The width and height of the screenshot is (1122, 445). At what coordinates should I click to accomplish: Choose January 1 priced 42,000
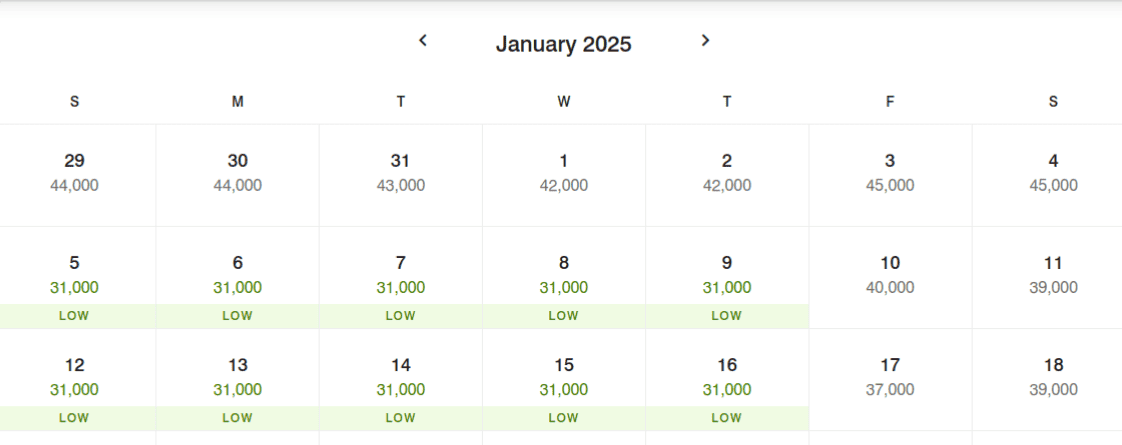564,175
